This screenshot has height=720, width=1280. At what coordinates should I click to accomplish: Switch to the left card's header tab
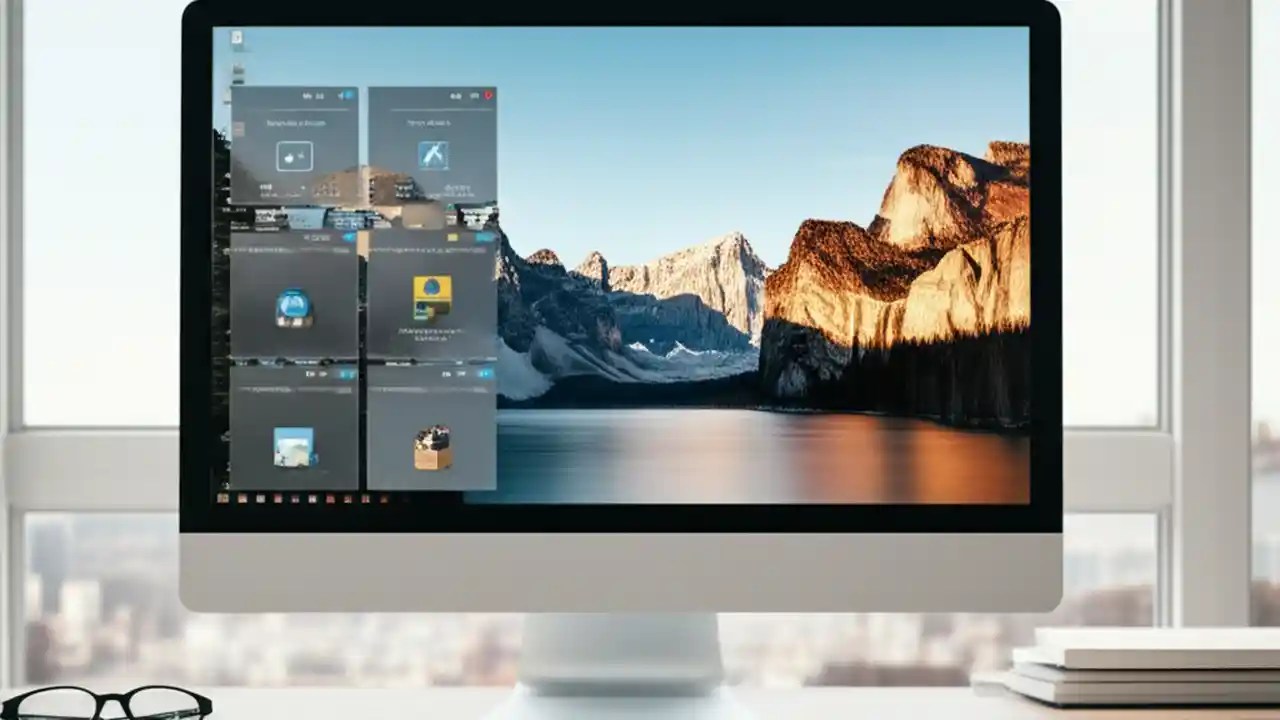coord(306,94)
